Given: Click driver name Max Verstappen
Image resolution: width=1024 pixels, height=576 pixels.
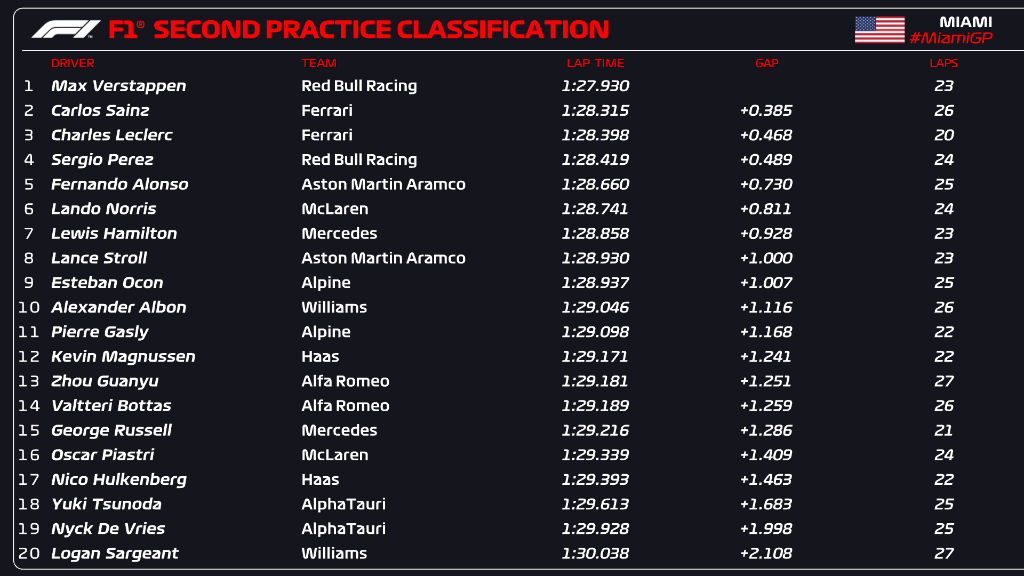Looking at the screenshot, I should coord(118,86).
